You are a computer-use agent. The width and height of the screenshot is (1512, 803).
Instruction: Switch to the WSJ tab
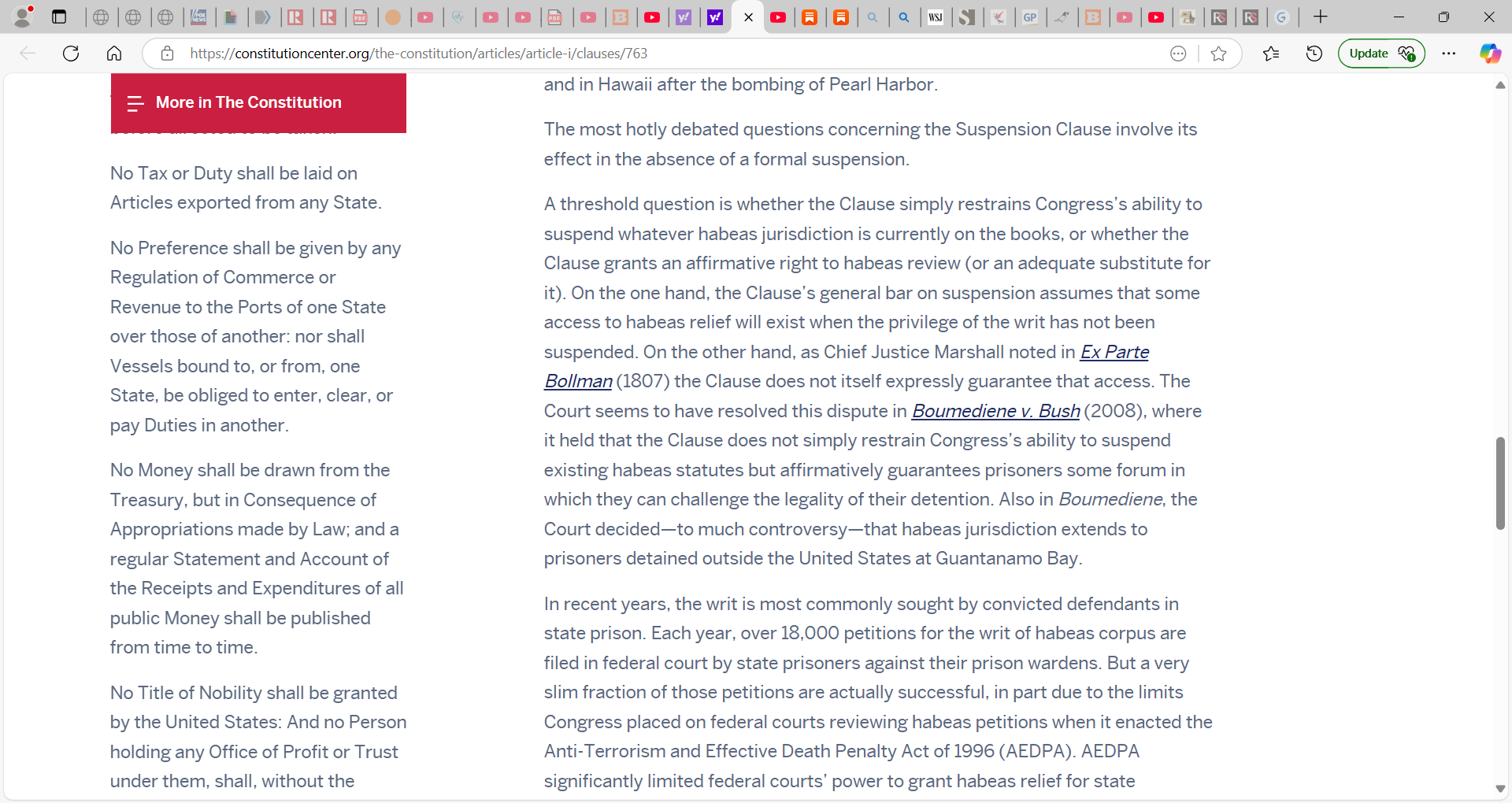click(936, 17)
